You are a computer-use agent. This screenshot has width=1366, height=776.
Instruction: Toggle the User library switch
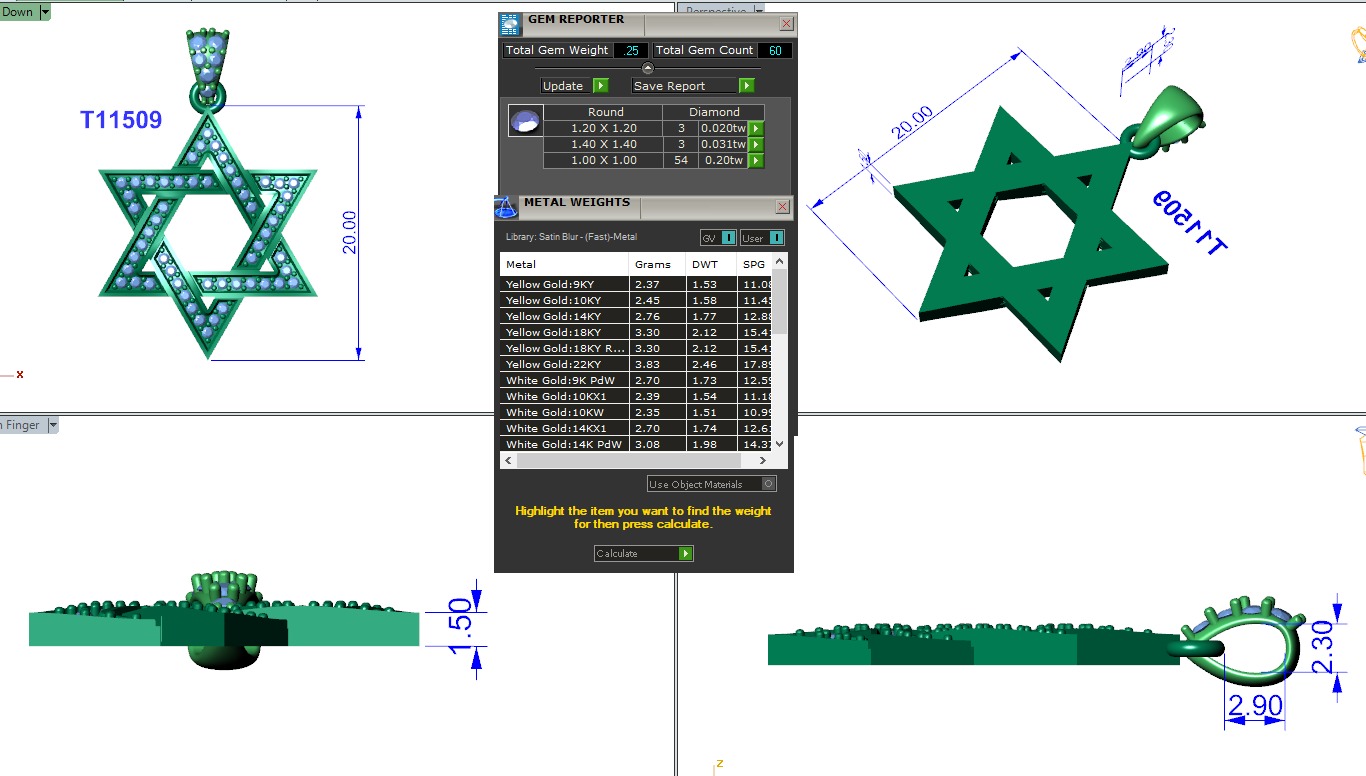776,238
